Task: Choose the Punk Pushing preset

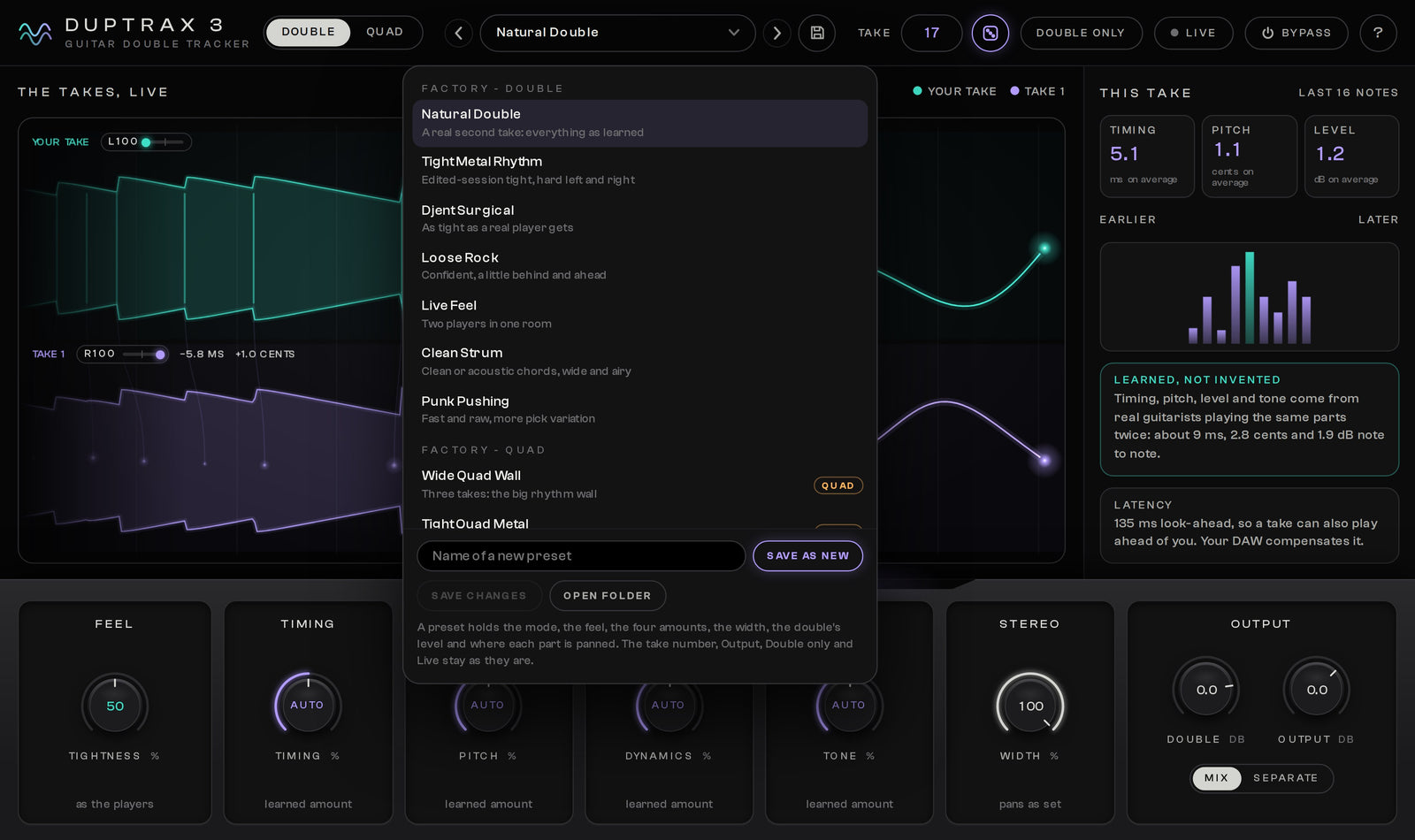Action: click(639, 409)
